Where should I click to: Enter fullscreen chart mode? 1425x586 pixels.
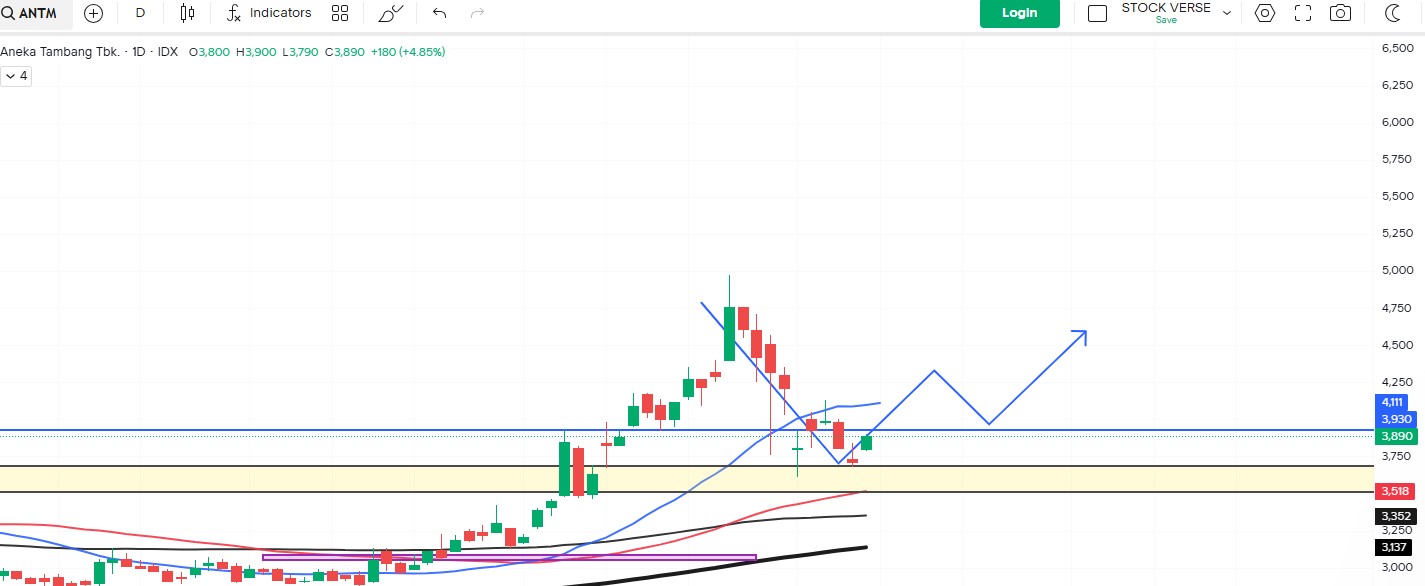pyautogui.click(x=1303, y=13)
